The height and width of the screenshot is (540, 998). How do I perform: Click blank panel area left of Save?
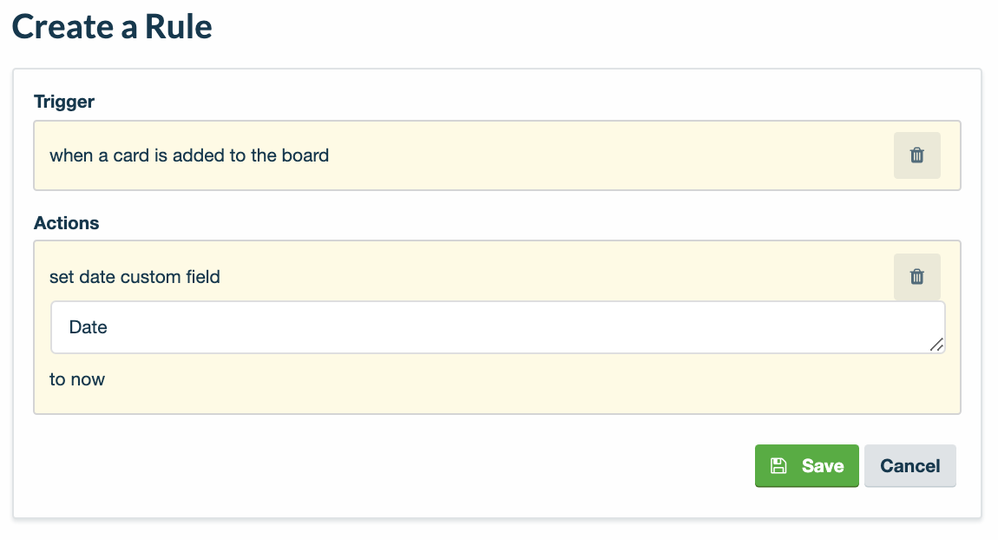point(400,466)
